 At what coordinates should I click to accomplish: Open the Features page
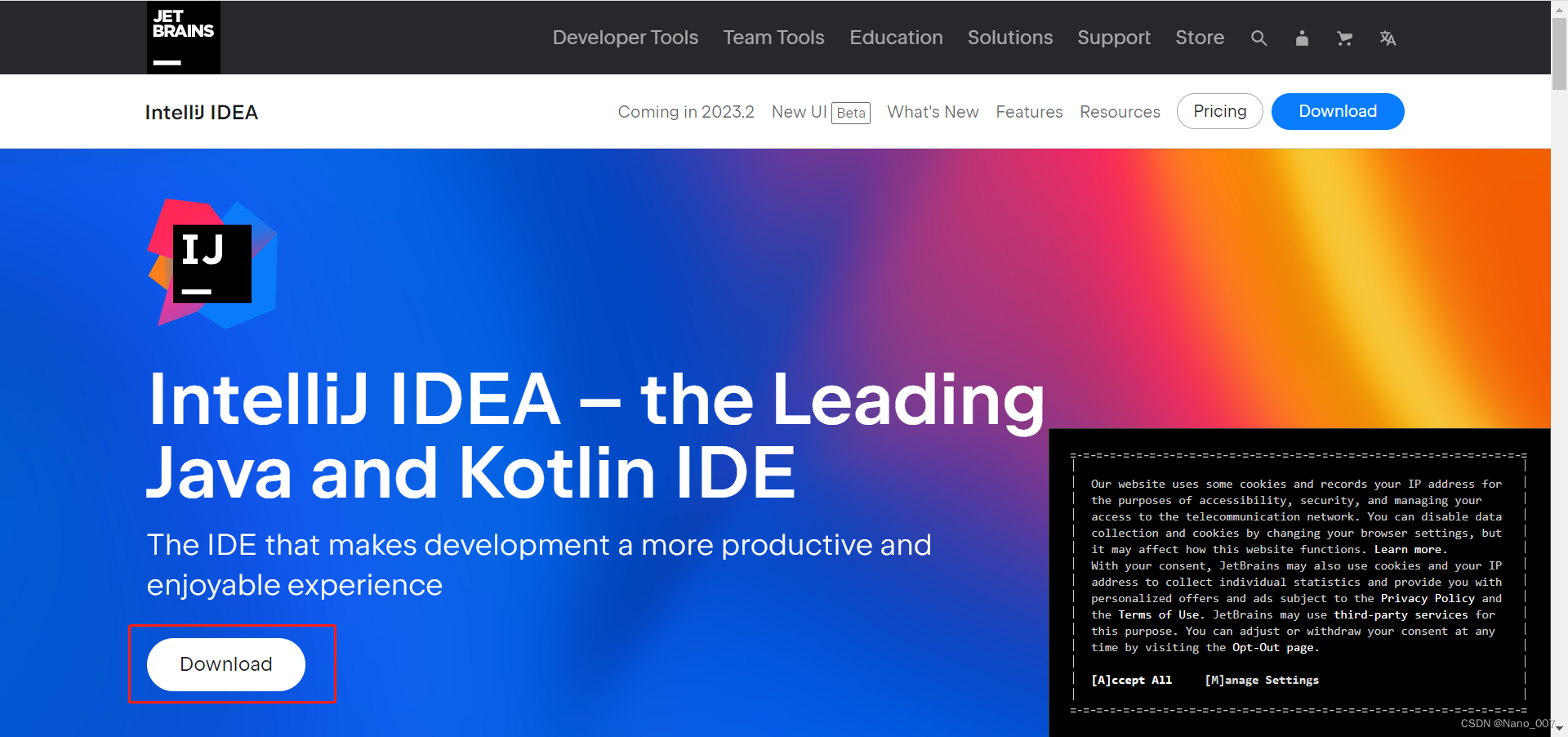coord(1029,112)
